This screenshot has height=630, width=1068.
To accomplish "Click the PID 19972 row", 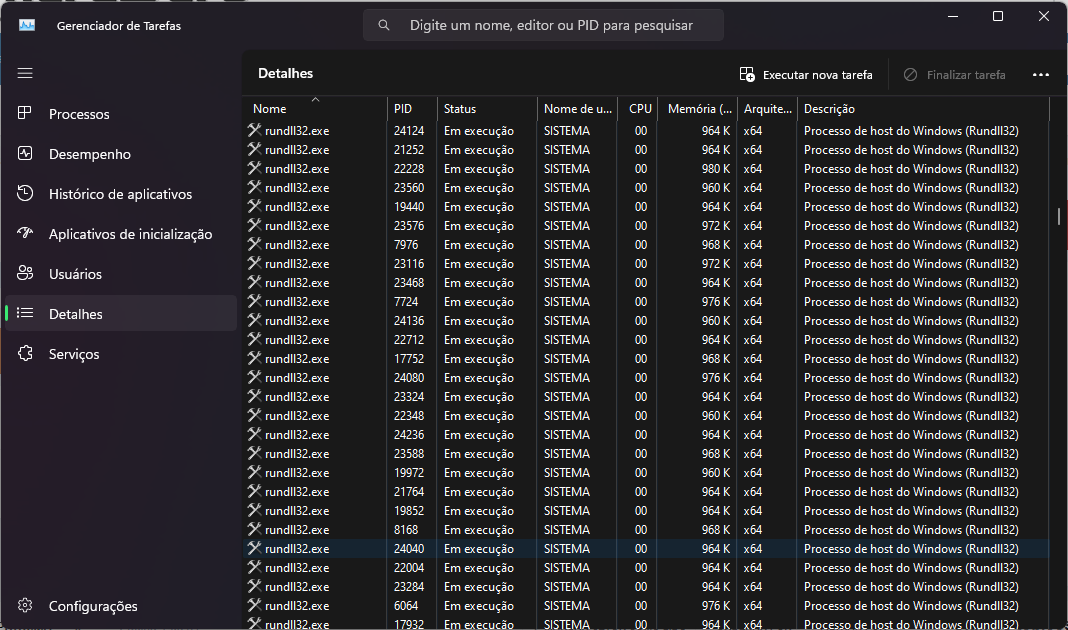I will point(646,472).
